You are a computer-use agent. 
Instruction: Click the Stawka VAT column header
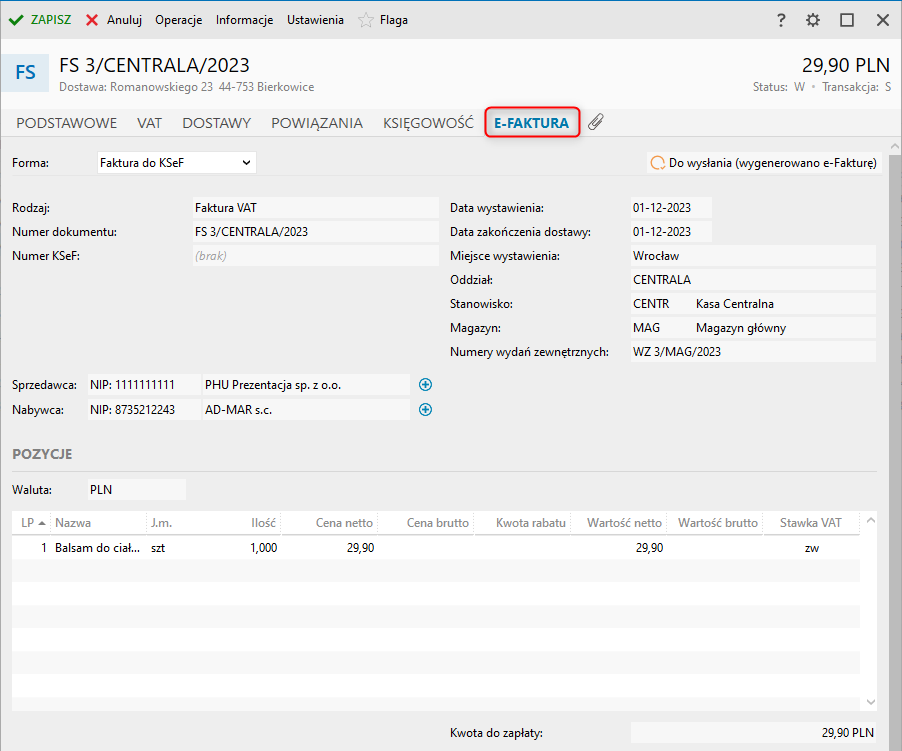pos(812,523)
